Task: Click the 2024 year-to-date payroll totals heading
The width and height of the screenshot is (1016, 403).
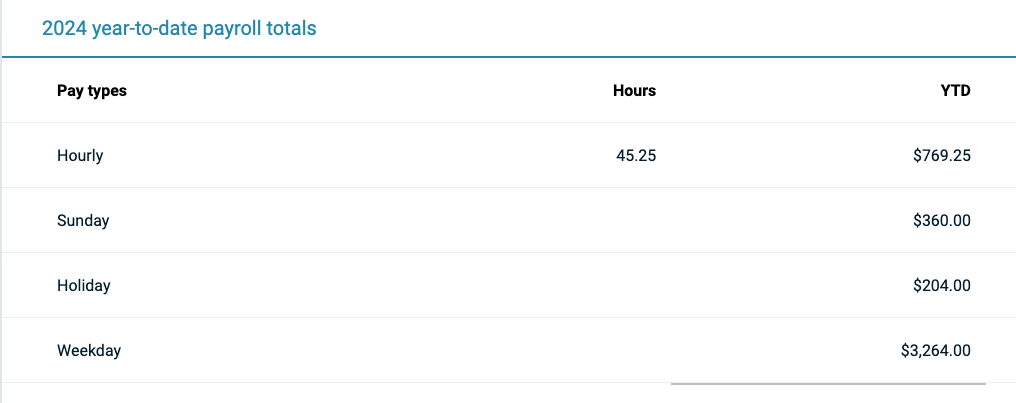Action: [x=179, y=28]
